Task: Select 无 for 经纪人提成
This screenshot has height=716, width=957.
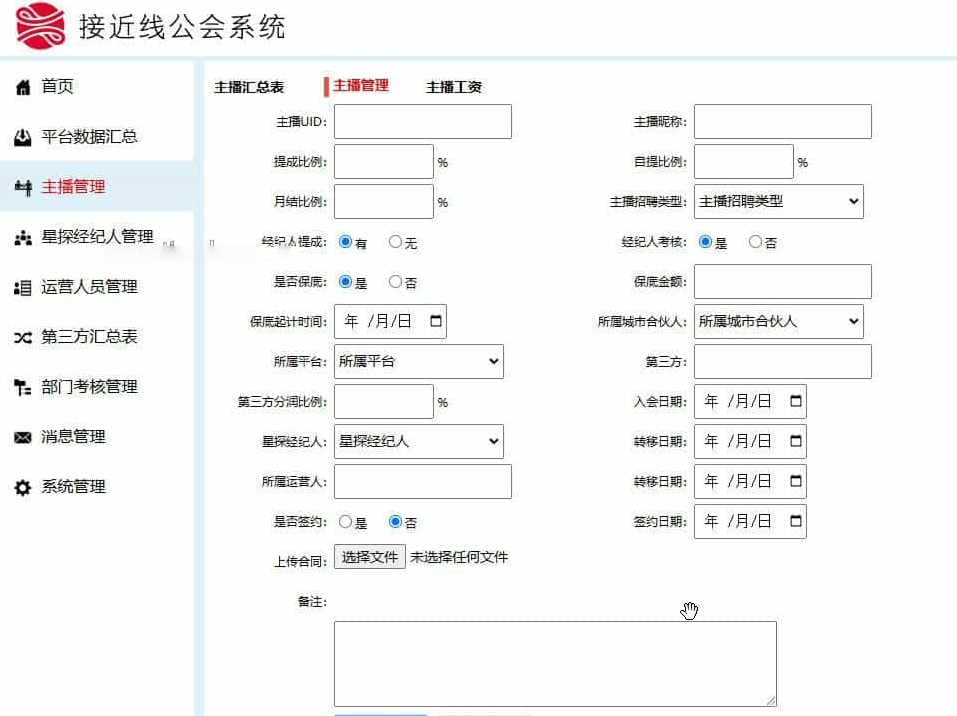Action: (395, 242)
